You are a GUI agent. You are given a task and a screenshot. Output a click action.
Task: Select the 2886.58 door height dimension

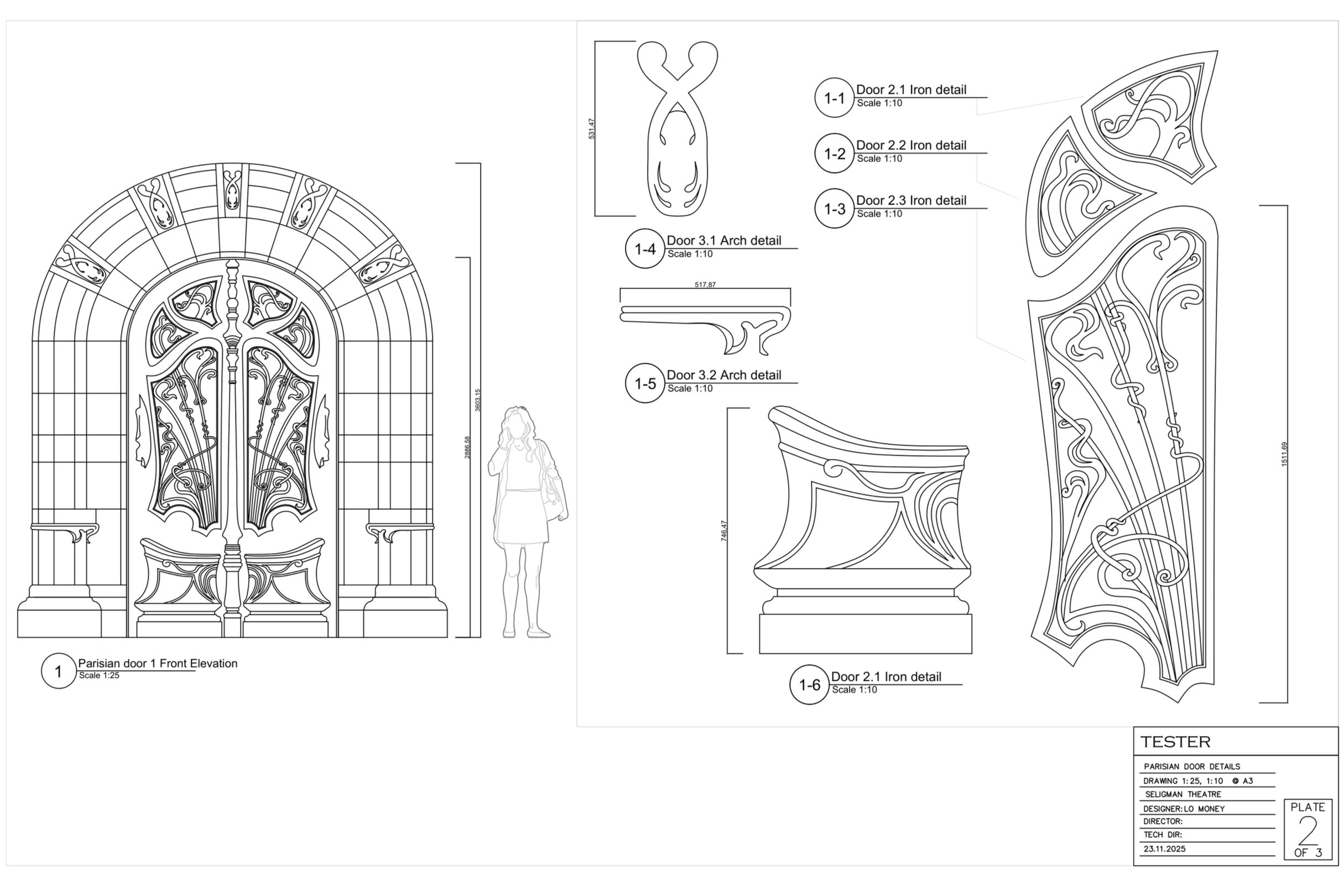point(467,447)
